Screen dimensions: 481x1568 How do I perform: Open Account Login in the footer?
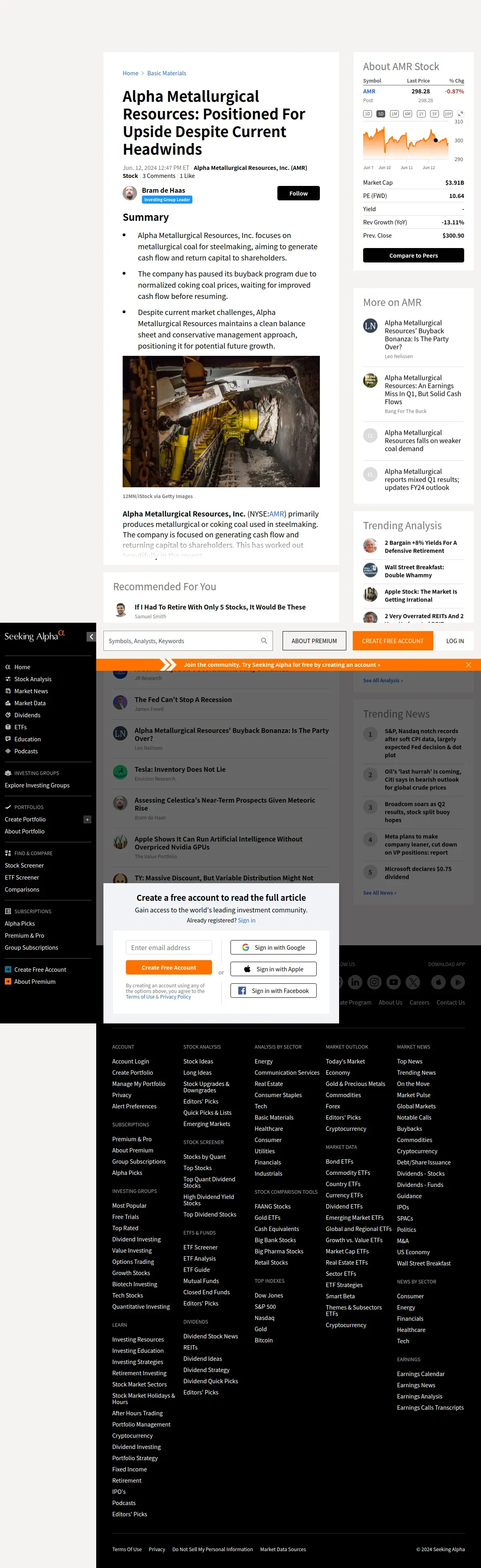click(130, 1061)
